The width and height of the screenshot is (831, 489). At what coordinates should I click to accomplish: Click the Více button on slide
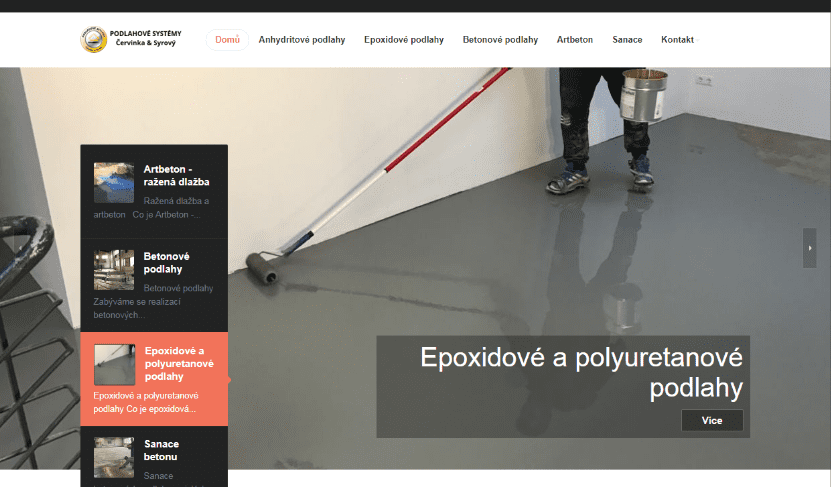[x=712, y=420]
